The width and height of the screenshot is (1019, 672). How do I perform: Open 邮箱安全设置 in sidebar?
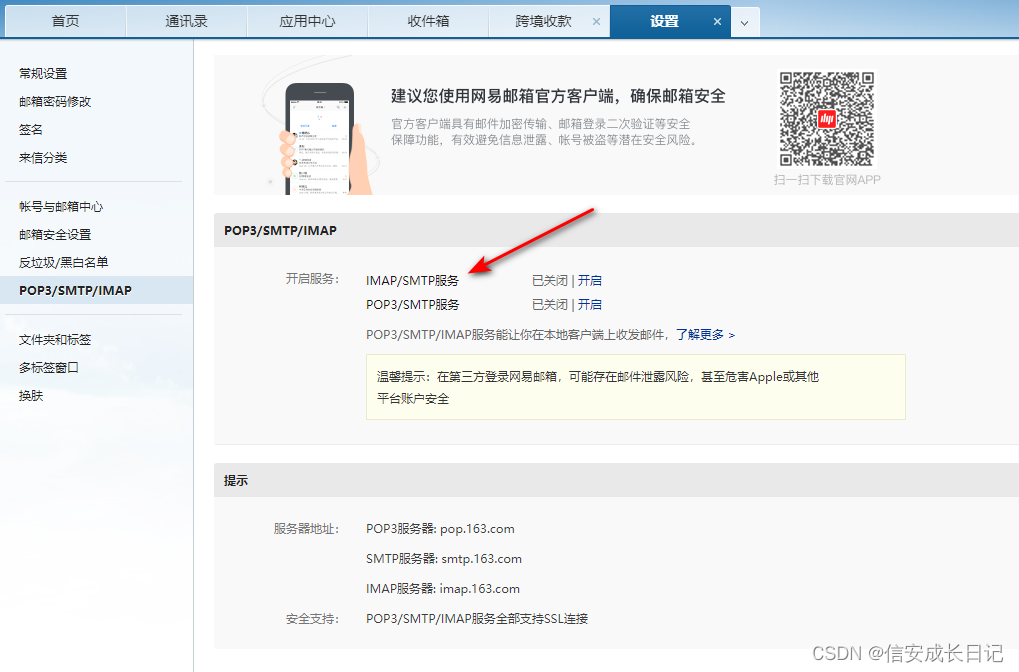(x=55, y=235)
